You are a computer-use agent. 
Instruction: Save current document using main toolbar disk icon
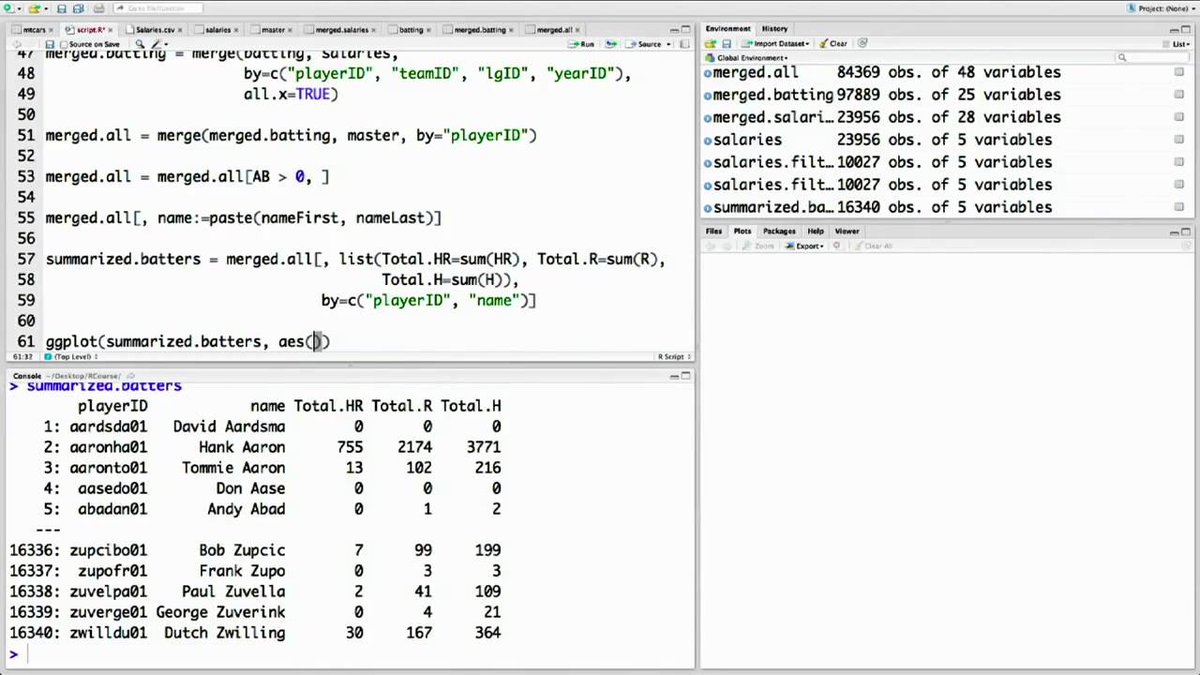(x=61, y=8)
